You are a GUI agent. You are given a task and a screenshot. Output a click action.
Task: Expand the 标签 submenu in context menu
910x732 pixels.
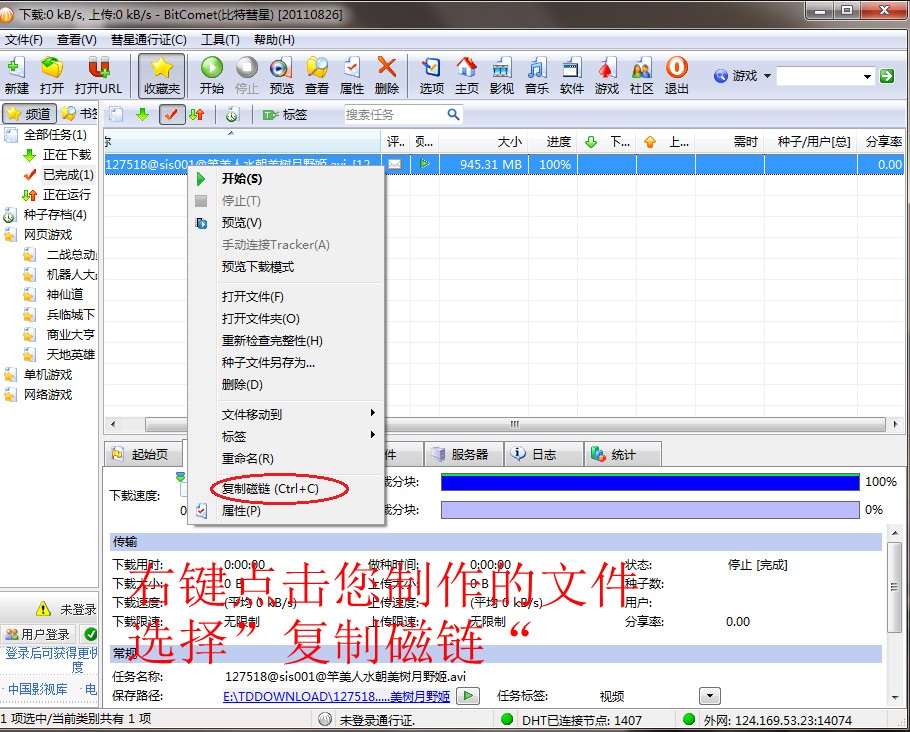(286, 437)
